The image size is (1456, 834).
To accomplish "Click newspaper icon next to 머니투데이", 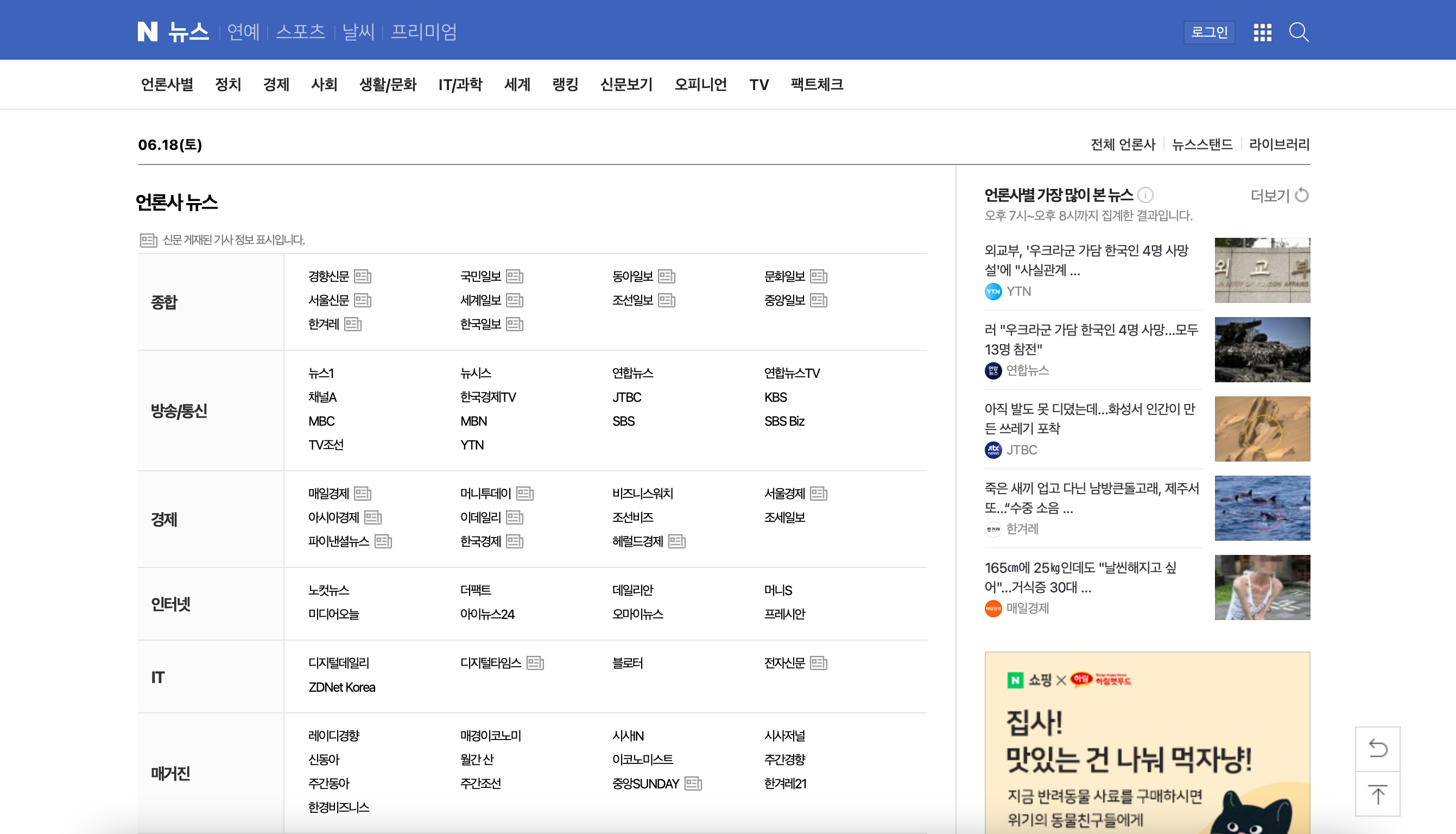I will (x=524, y=494).
